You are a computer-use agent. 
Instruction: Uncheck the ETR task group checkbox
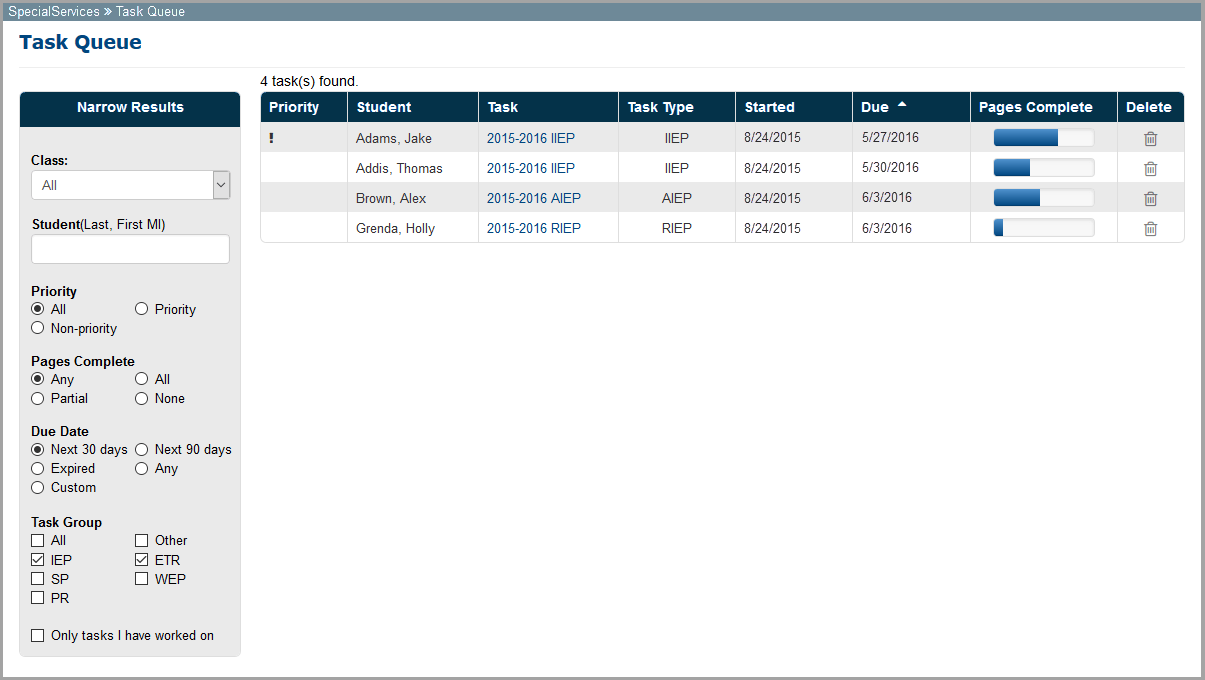pyautogui.click(x=142, y=560)
